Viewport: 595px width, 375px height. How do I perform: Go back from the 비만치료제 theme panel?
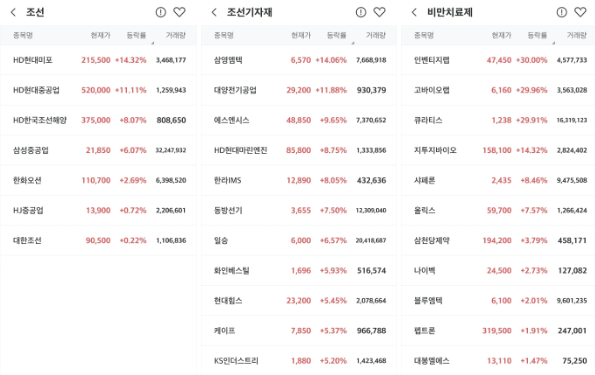414,13
